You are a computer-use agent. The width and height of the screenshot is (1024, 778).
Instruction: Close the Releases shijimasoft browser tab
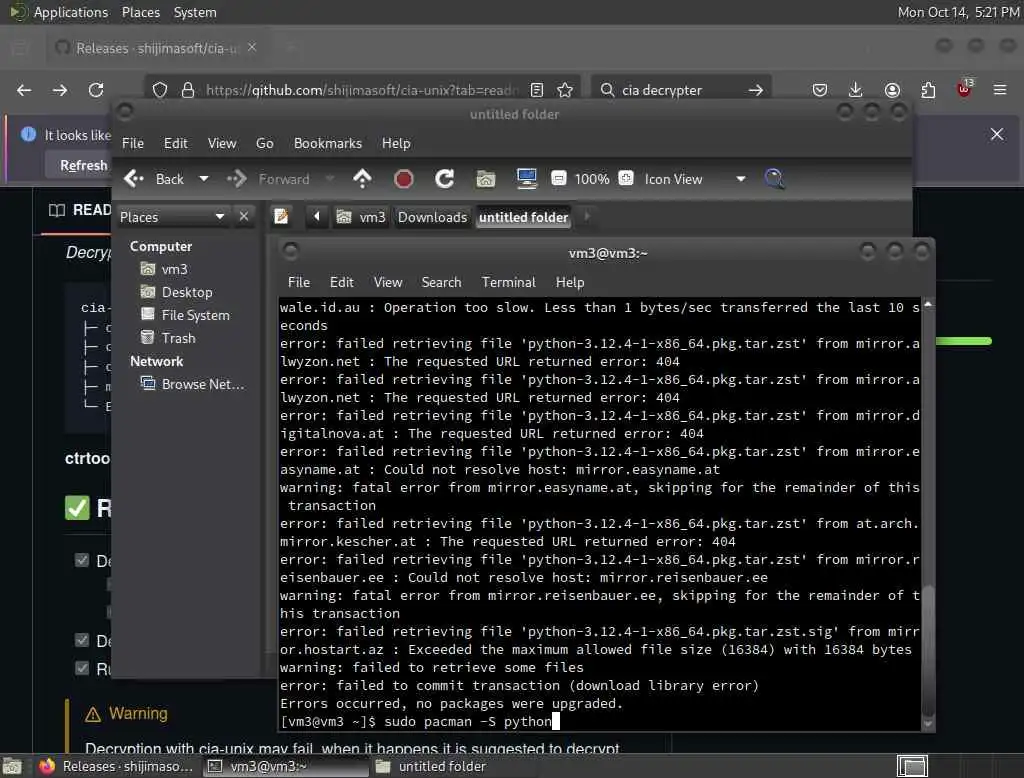[252, 48]
